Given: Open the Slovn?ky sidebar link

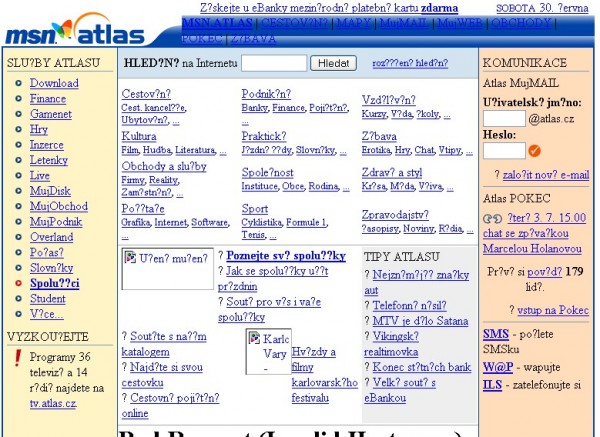Looking at the screenshot, I should (x=52, y=268).
